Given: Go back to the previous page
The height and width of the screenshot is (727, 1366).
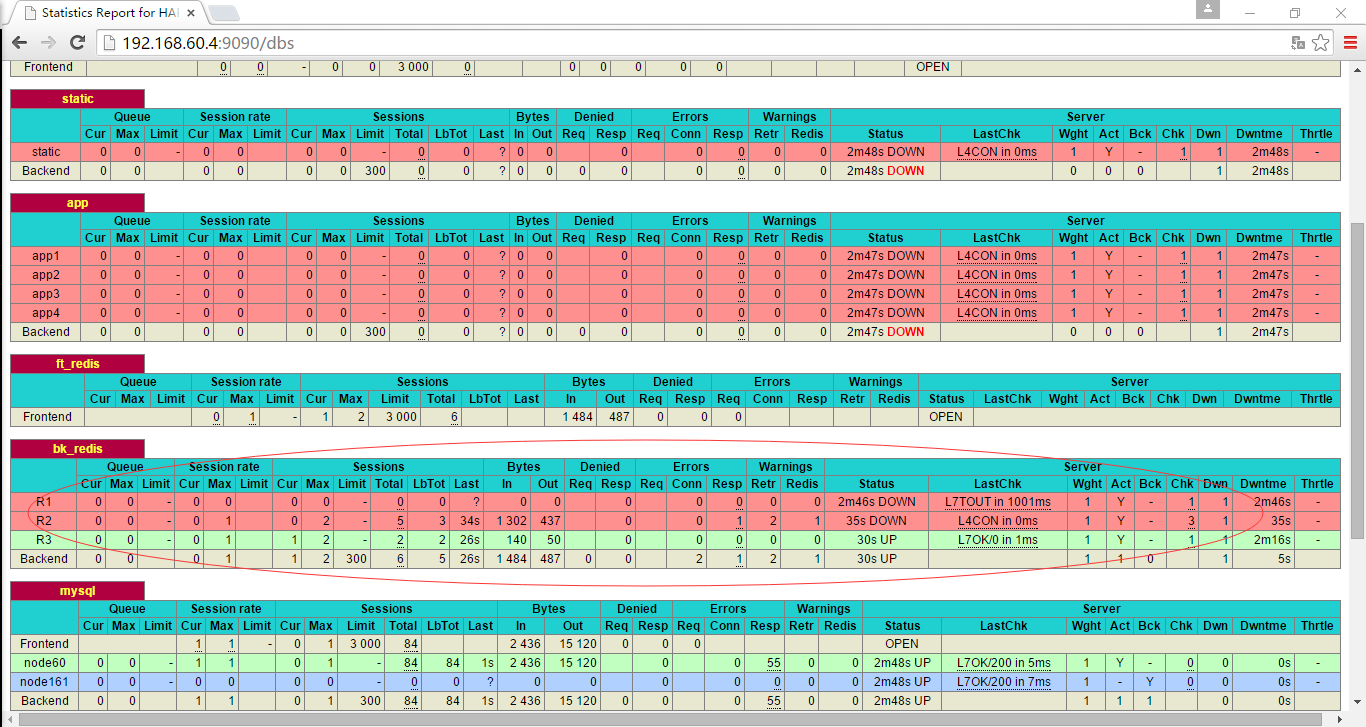Looking at the screenshot, I should click(19, 43).
